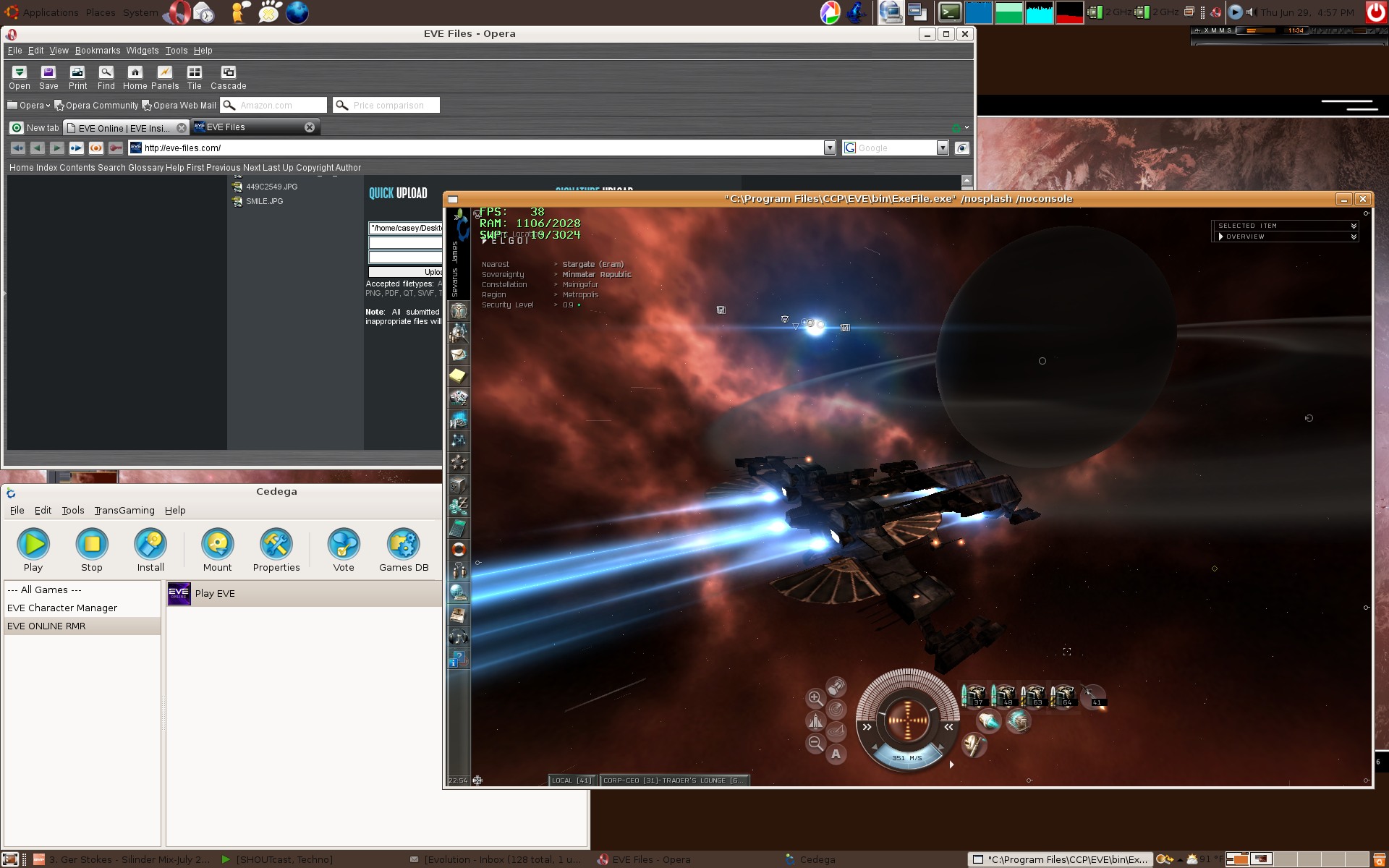Activate the missile launcher with 41 charges
The image size is (1389, 868).
tap(1093, 696)
